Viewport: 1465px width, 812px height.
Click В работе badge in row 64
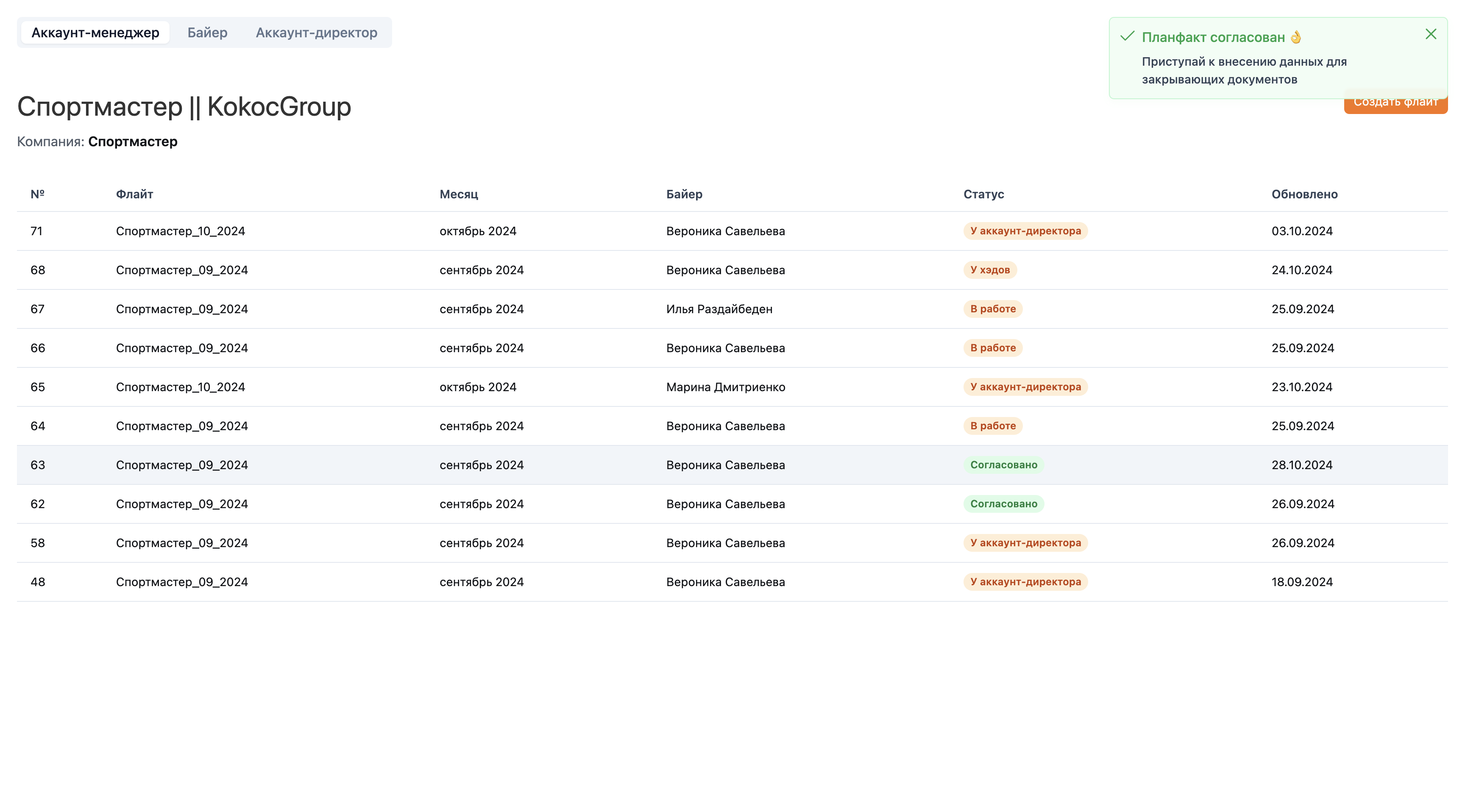click(993, 425)
